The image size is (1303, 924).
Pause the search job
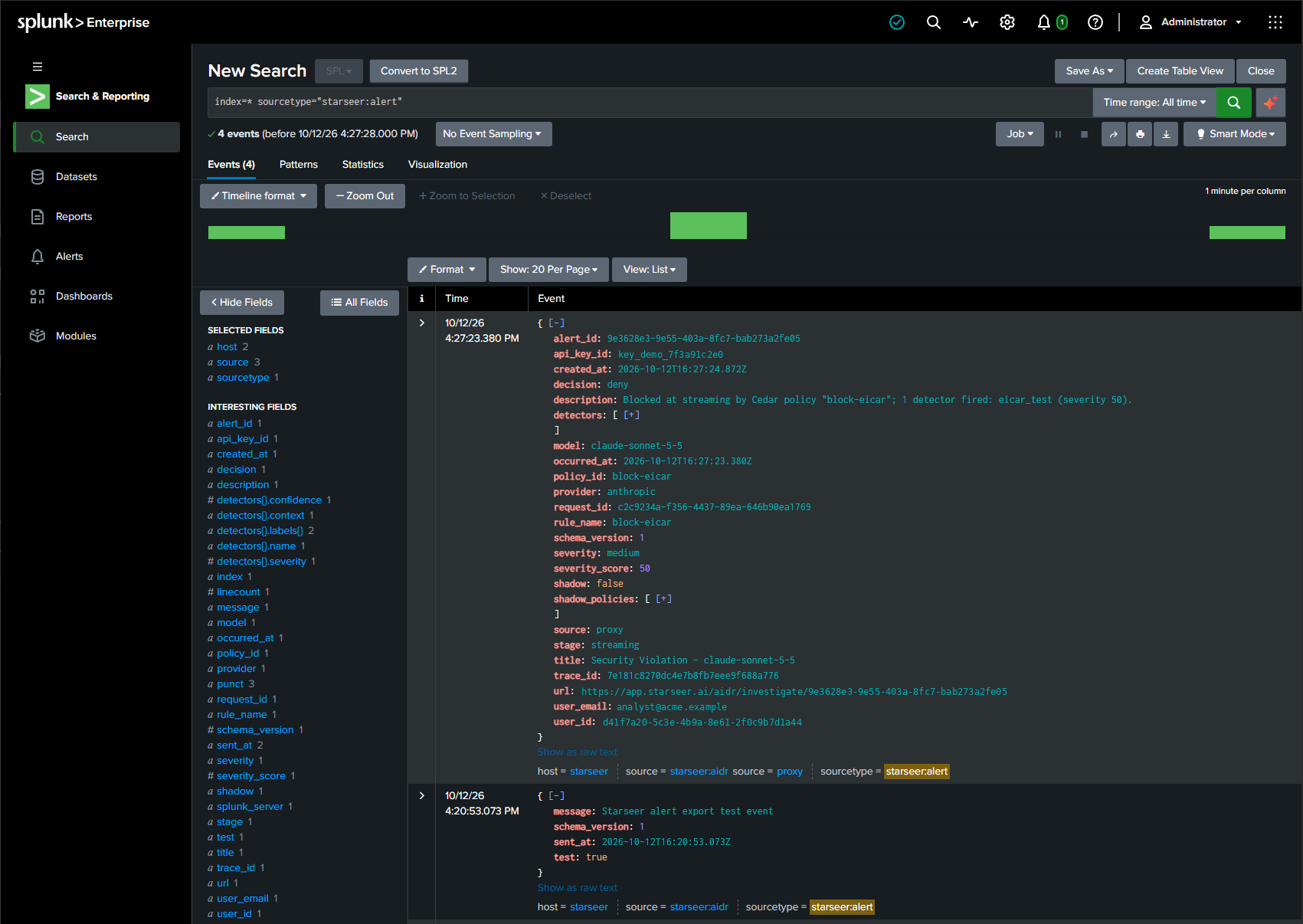tap(1058, 134)
